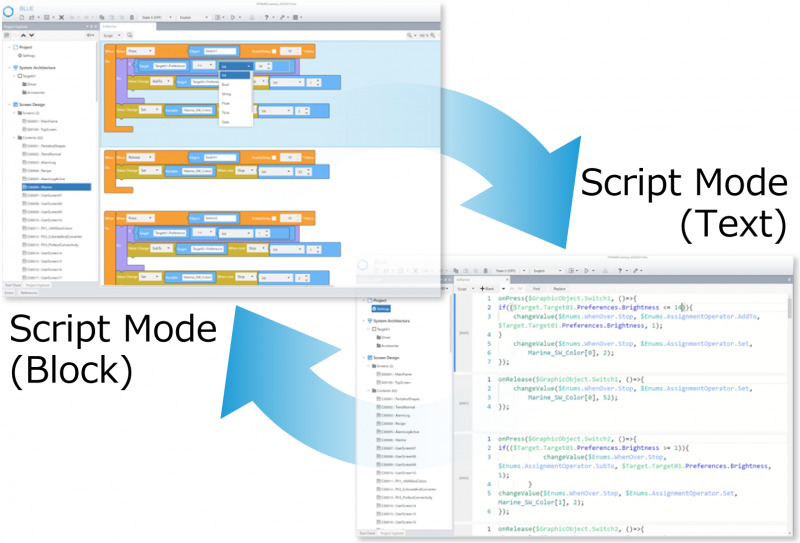The height and width of the screenshot is (543, 800).
Task: Click the help question mark toolbar icon
Action: [265, 18]
